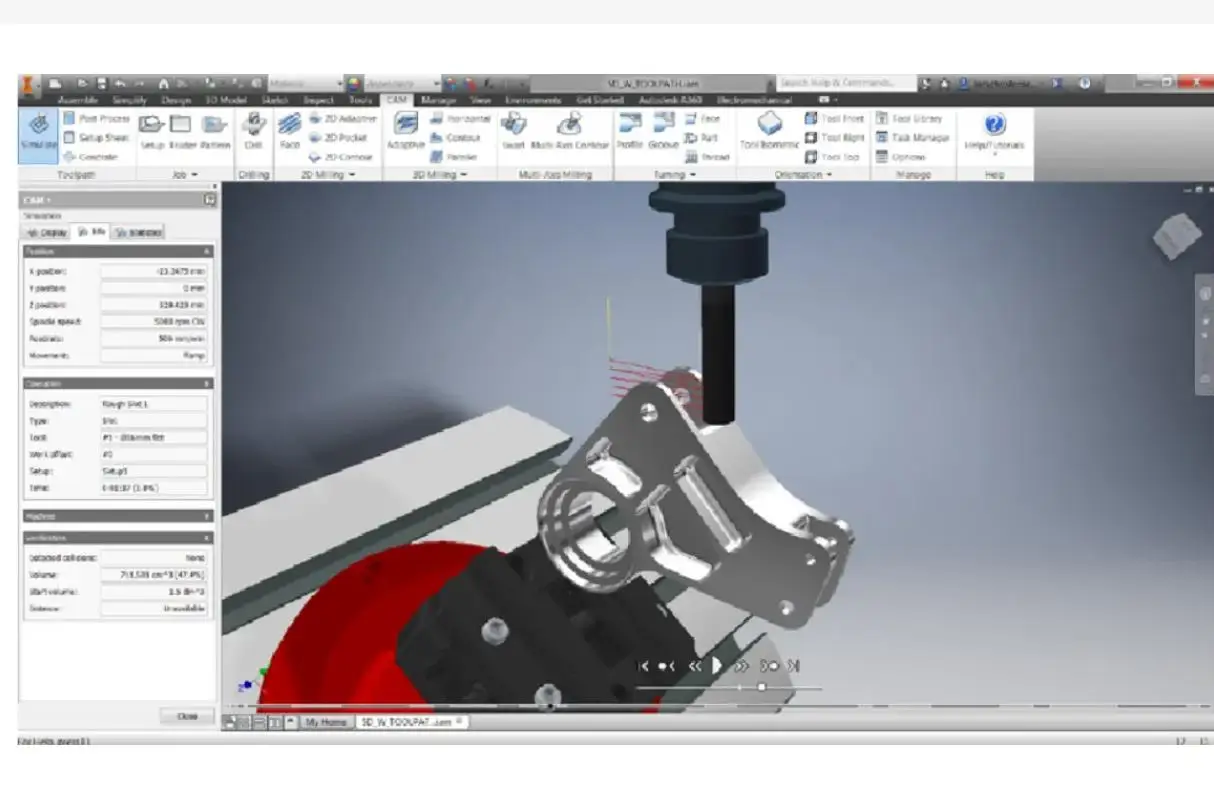Viewport: 1214px width, 795px height.
Task: Switch to Tool Front orientation
Action: [833, 119]
